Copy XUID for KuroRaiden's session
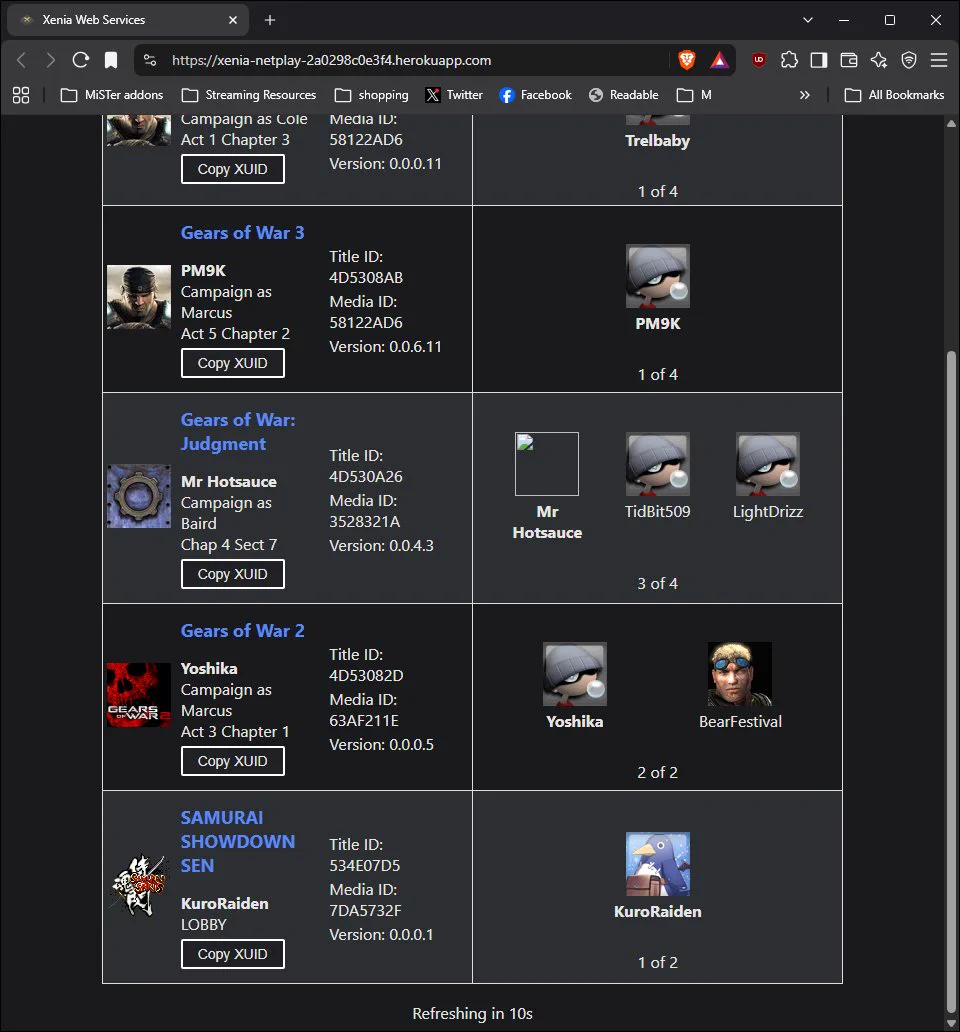 click(233, 954)
